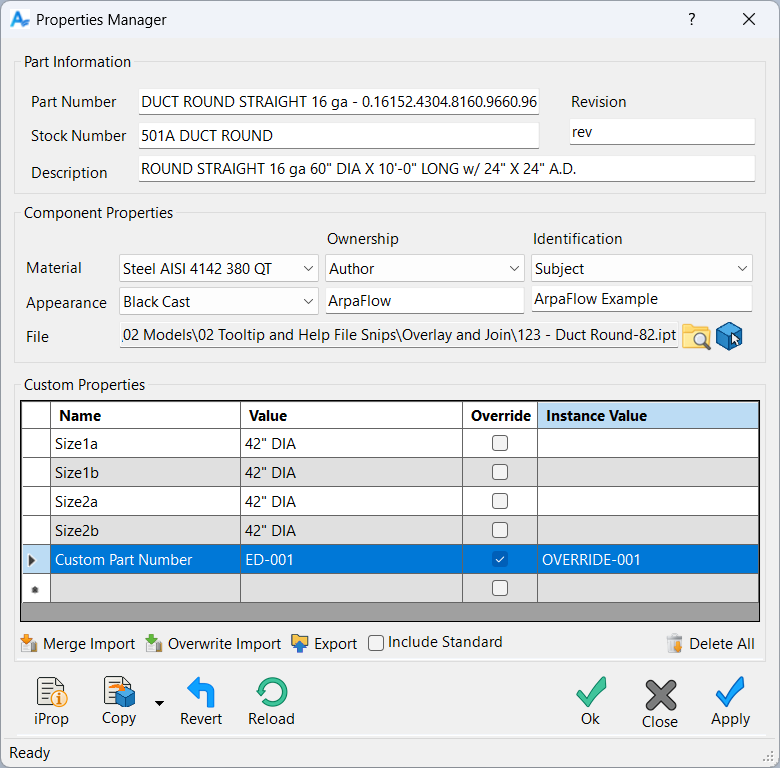Click the iProp icon button
This screenshot has height=768, width=780.
pos(51,693)
